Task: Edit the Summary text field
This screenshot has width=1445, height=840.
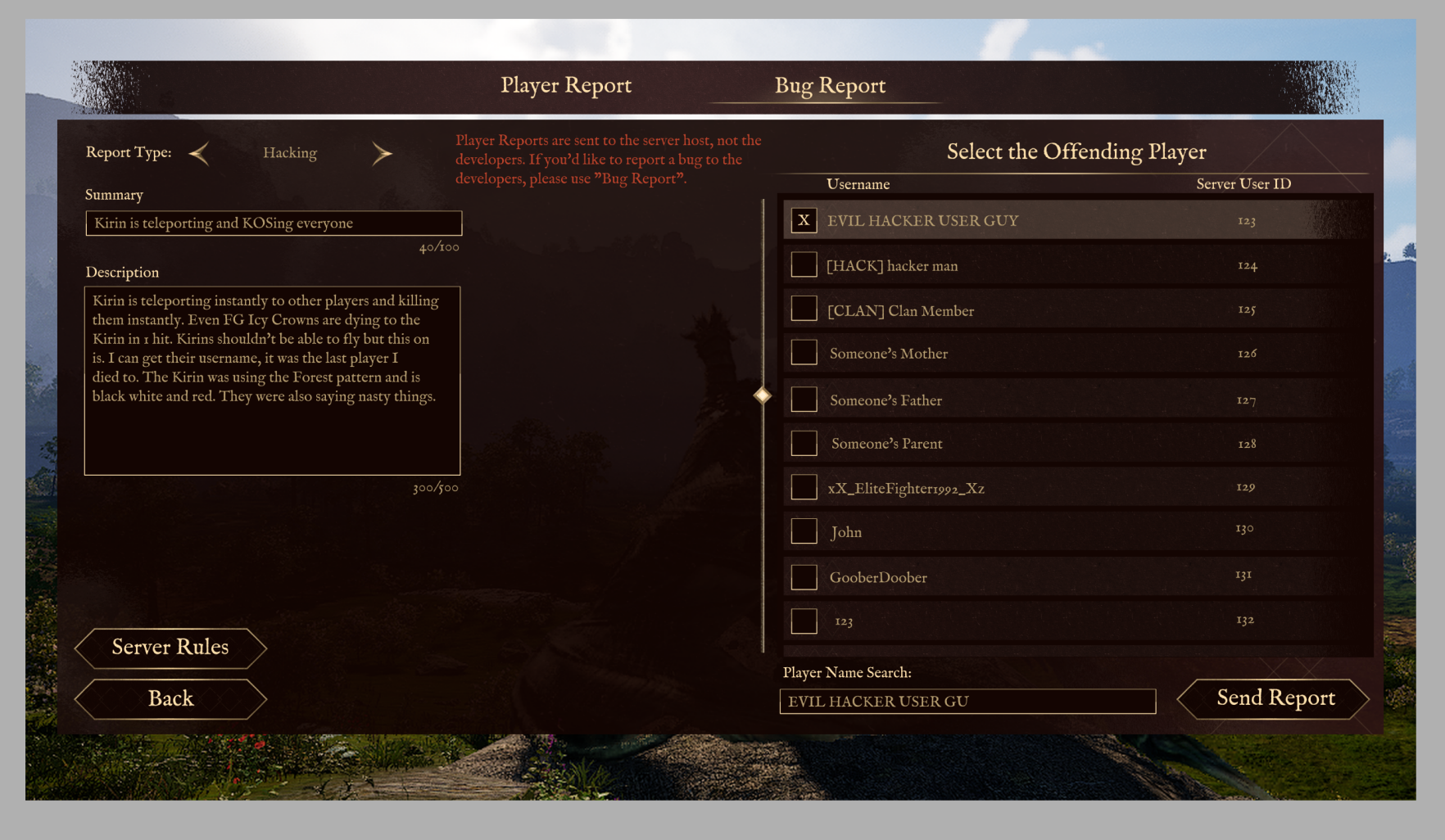Action: 274,224
